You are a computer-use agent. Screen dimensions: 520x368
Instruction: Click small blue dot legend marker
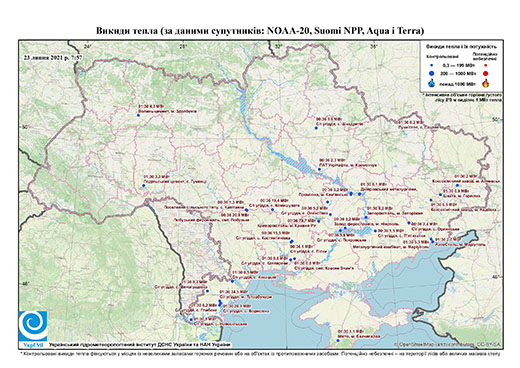pos(432,66)
